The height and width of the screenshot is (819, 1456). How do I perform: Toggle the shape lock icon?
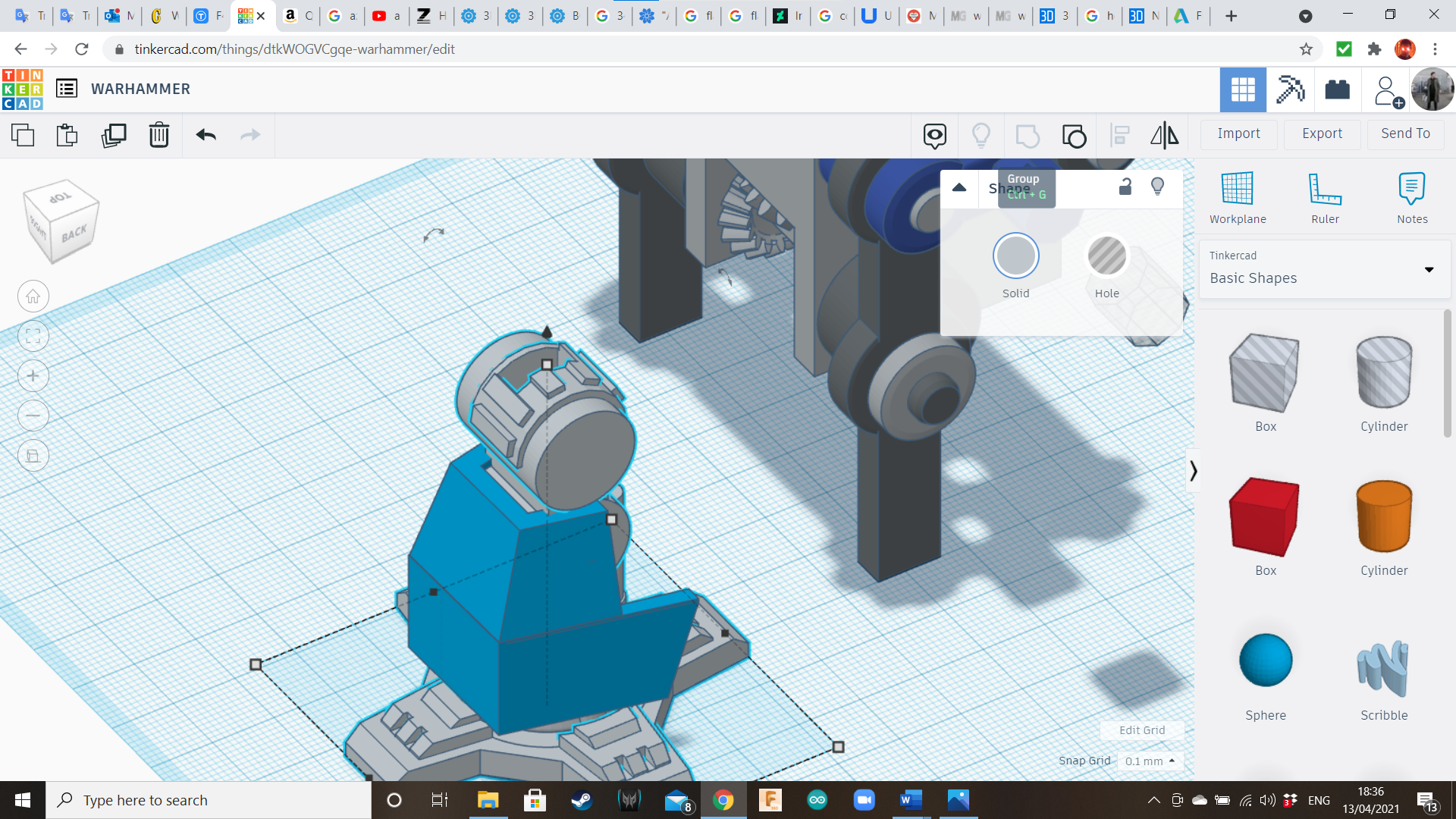[x=1125, y=187]
